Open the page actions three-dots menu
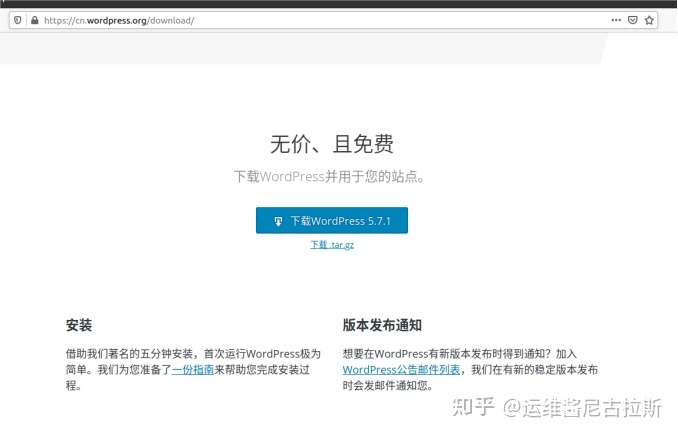Screen dimensions: 678x435 coord(616,20)
